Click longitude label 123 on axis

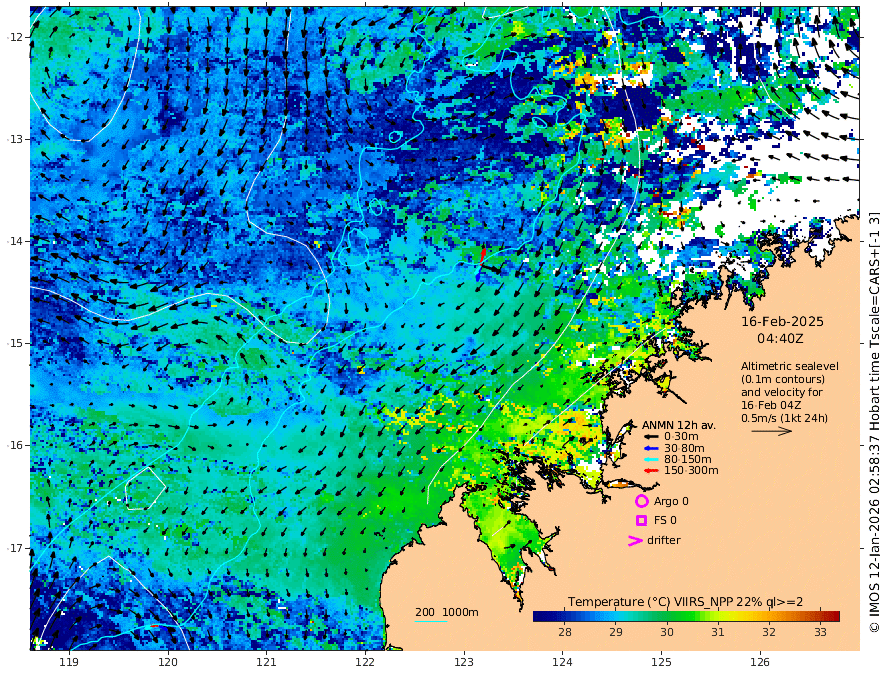point(464,662)
